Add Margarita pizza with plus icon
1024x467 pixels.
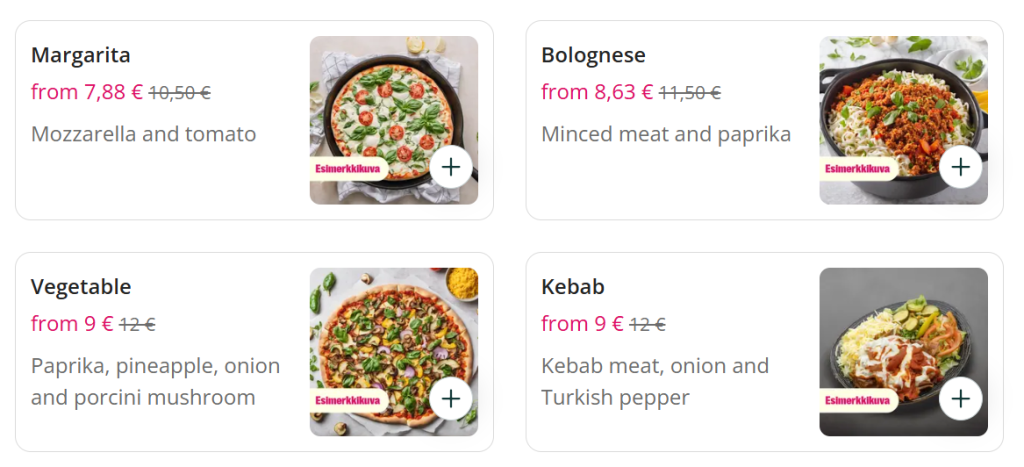[451, 166]
